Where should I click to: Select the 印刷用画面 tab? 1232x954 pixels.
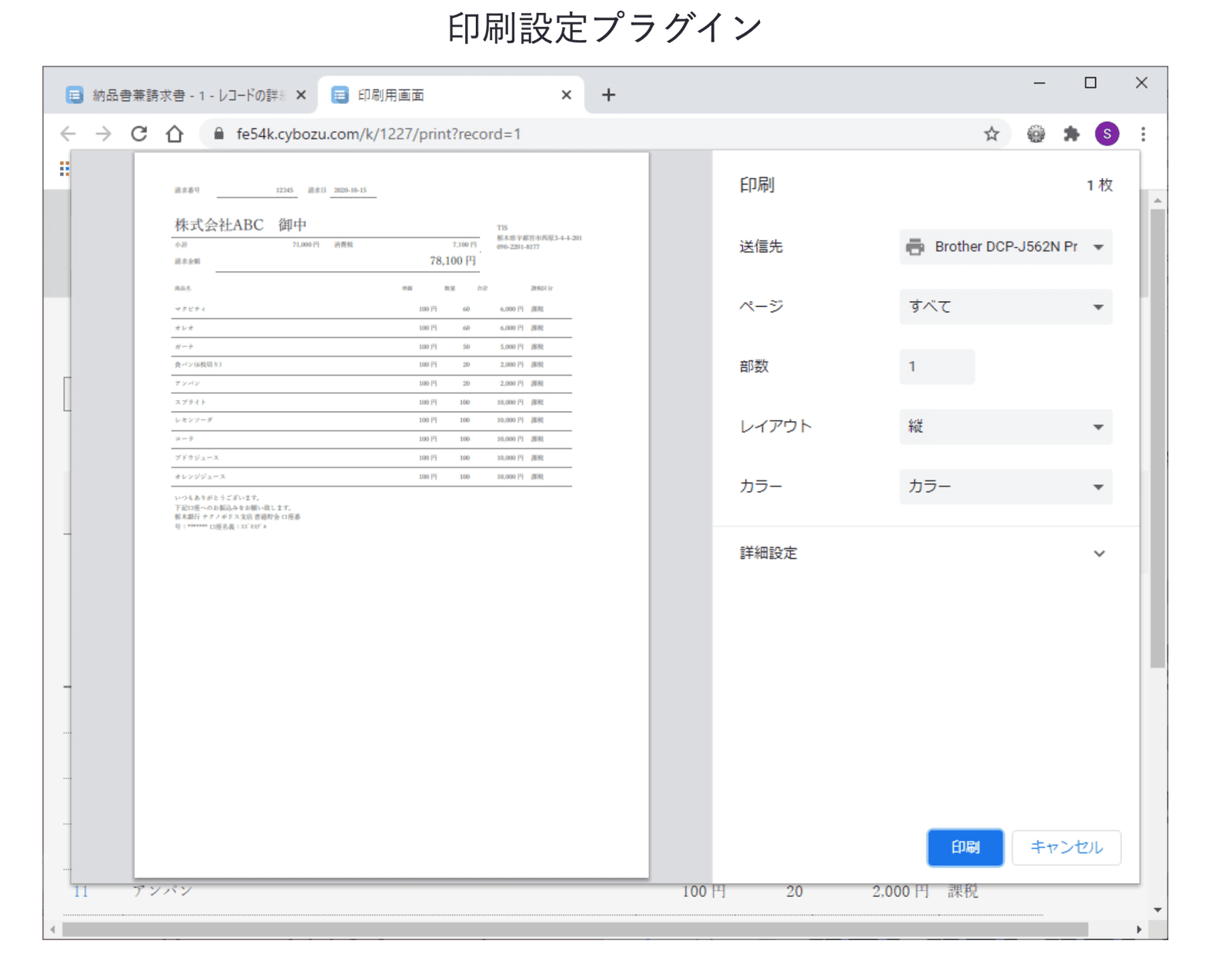pyautogui.click(x=451, y=95)
